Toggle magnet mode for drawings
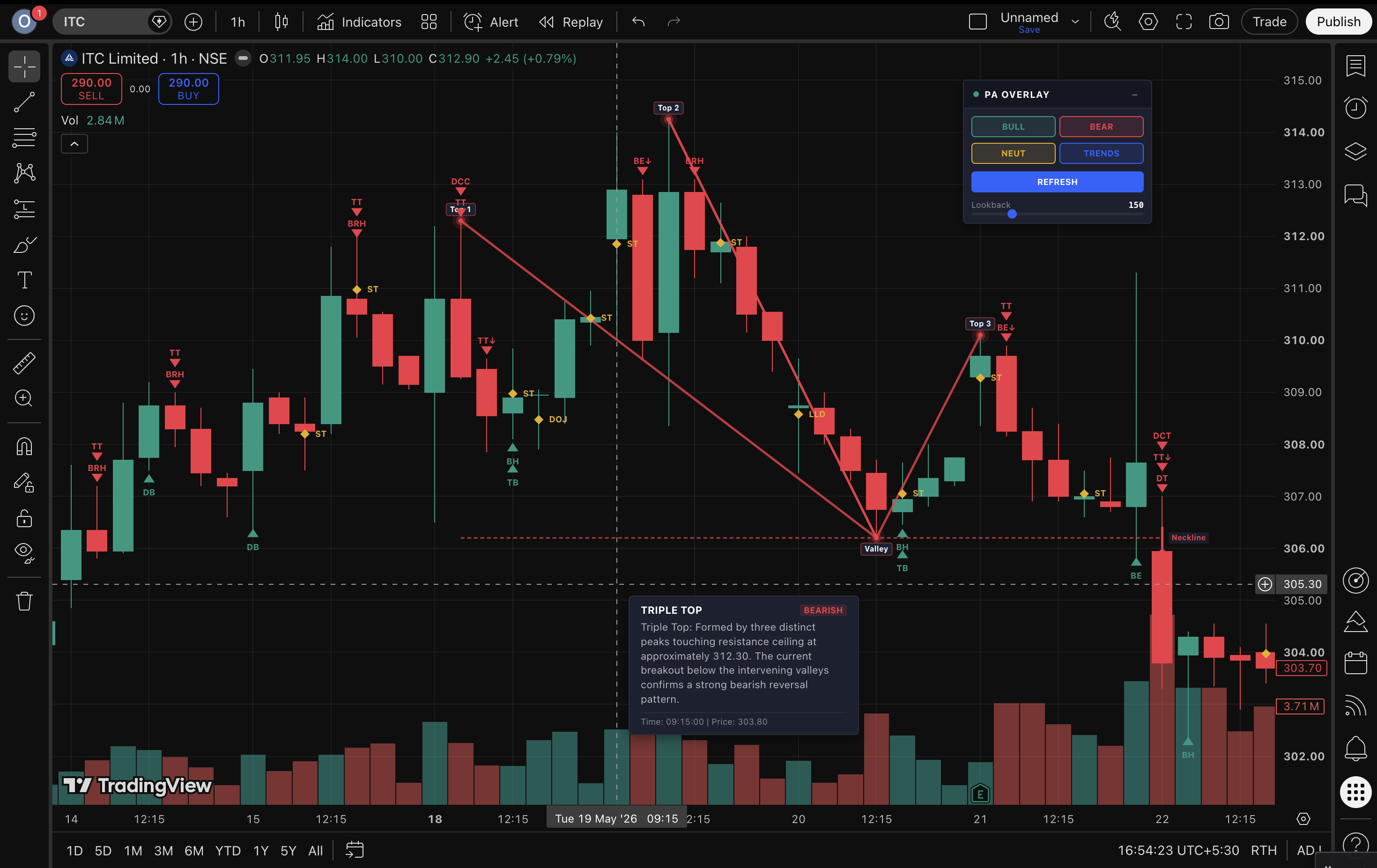Image resolution: width=1377 pixels, height=868 pixels. (24, 446)
